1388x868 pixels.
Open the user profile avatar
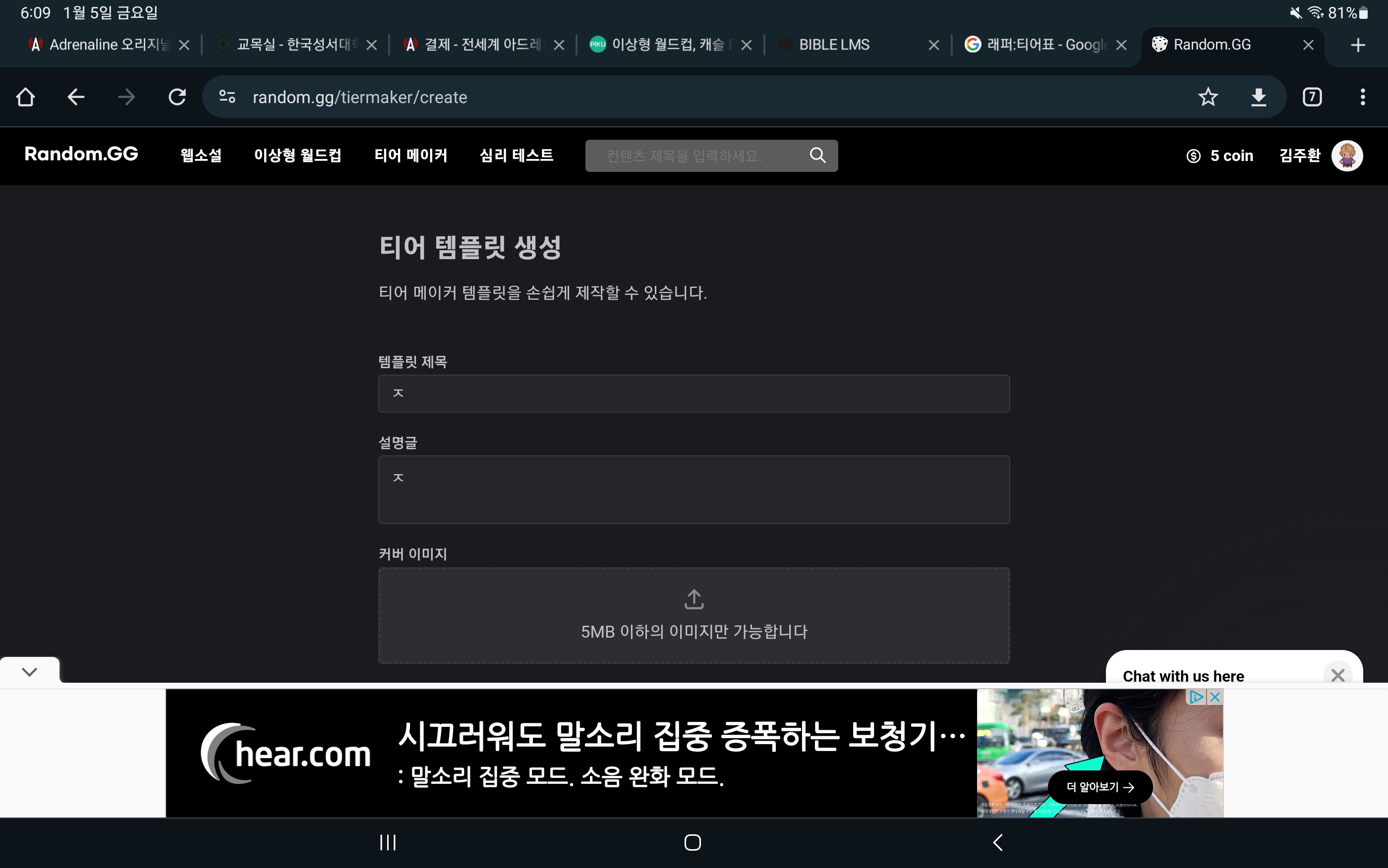click(1347, 156)
